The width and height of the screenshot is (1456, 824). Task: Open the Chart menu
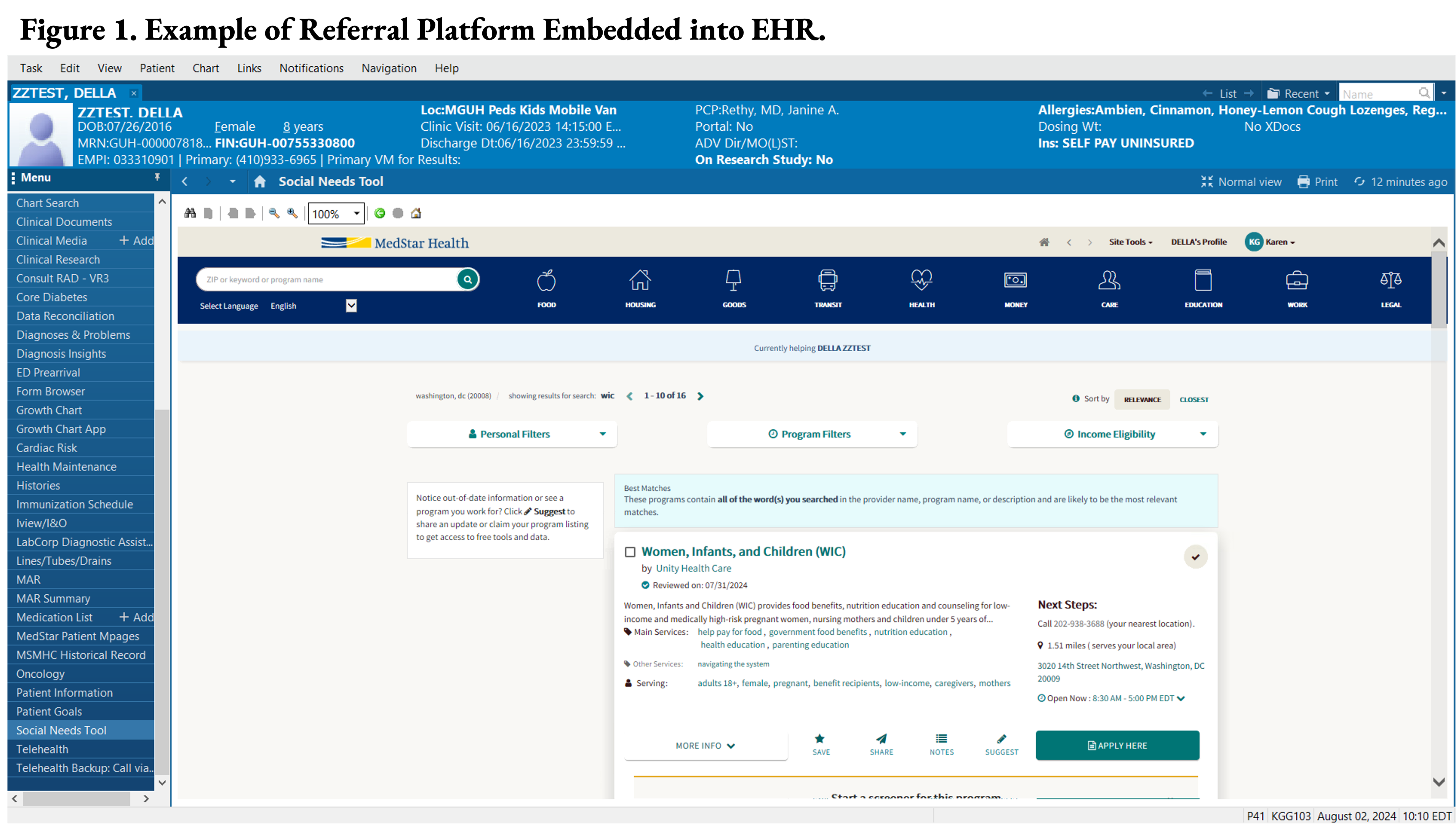tap(205, 68)
